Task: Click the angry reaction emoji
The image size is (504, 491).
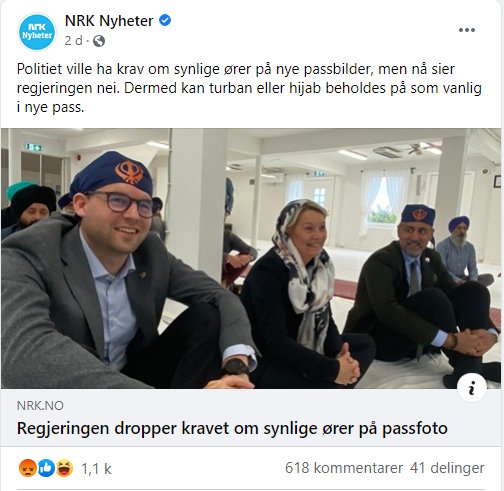Action: tap(27, 468)
